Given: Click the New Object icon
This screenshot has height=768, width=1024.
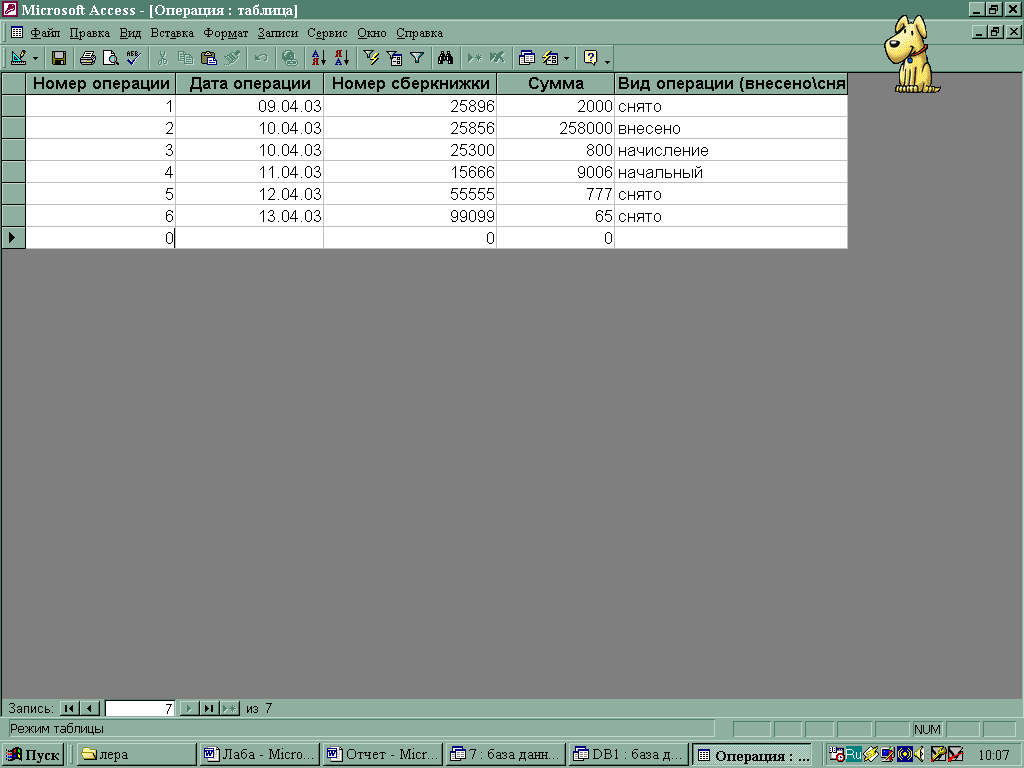Looking at the screenshot, I should click(550, 58).
